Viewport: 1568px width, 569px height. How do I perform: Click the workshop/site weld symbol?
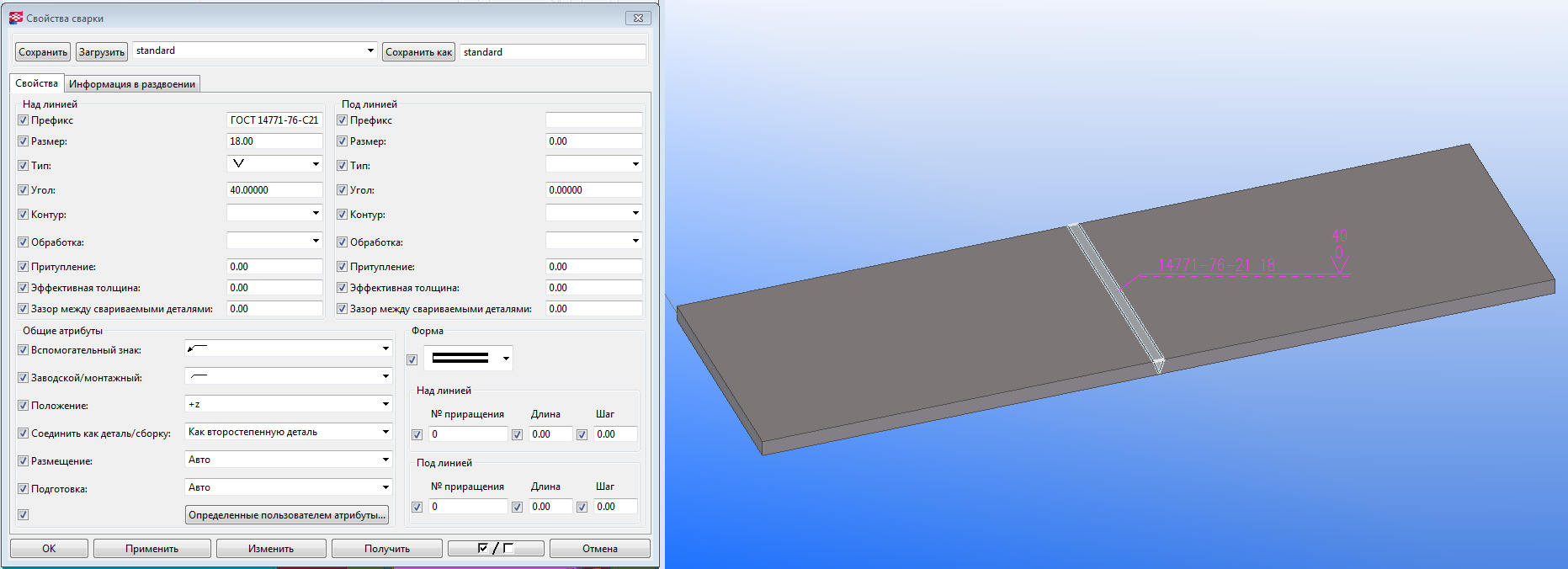point(199,376)
